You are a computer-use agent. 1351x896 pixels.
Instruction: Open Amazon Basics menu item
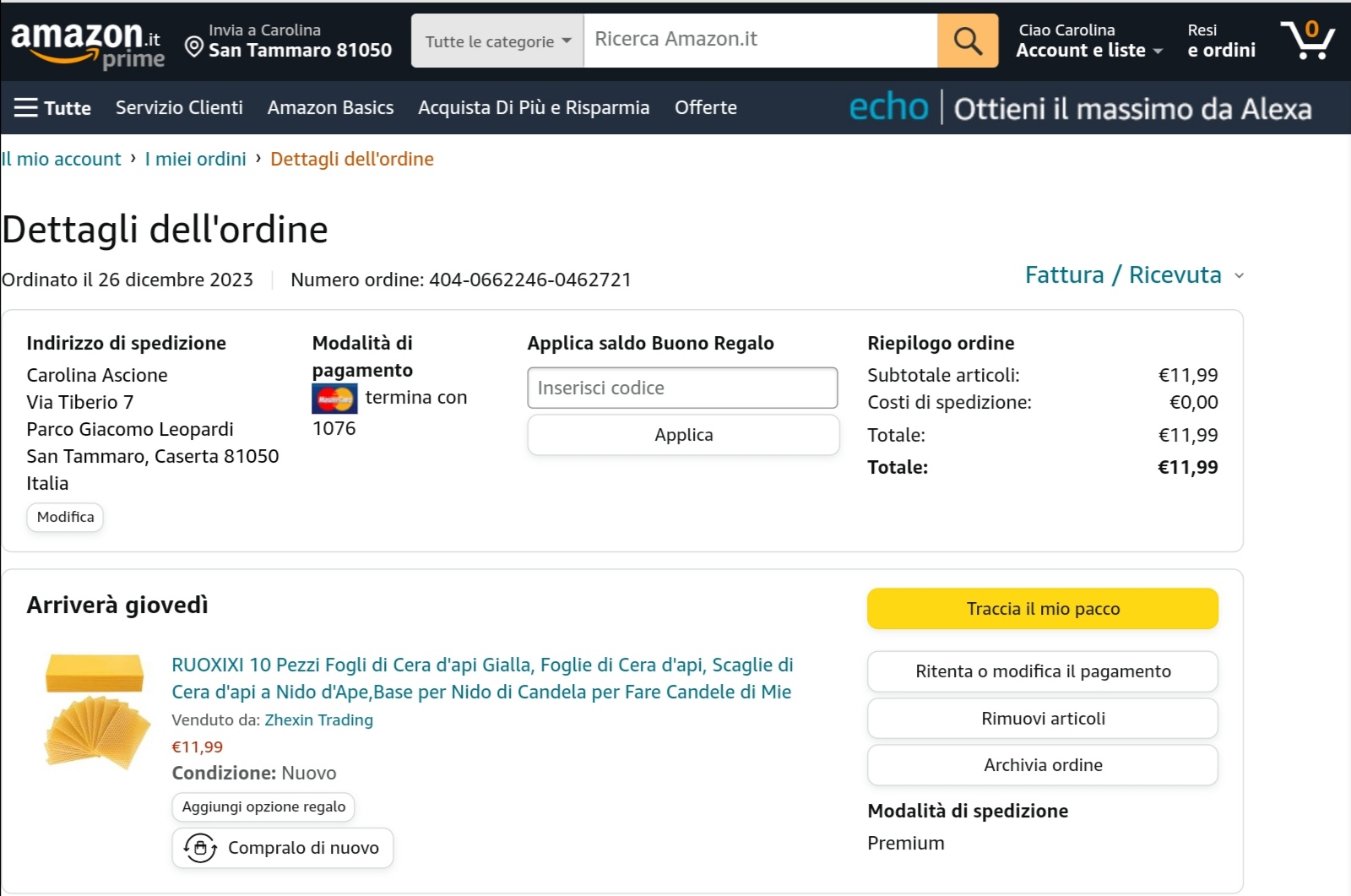point(330,108)
